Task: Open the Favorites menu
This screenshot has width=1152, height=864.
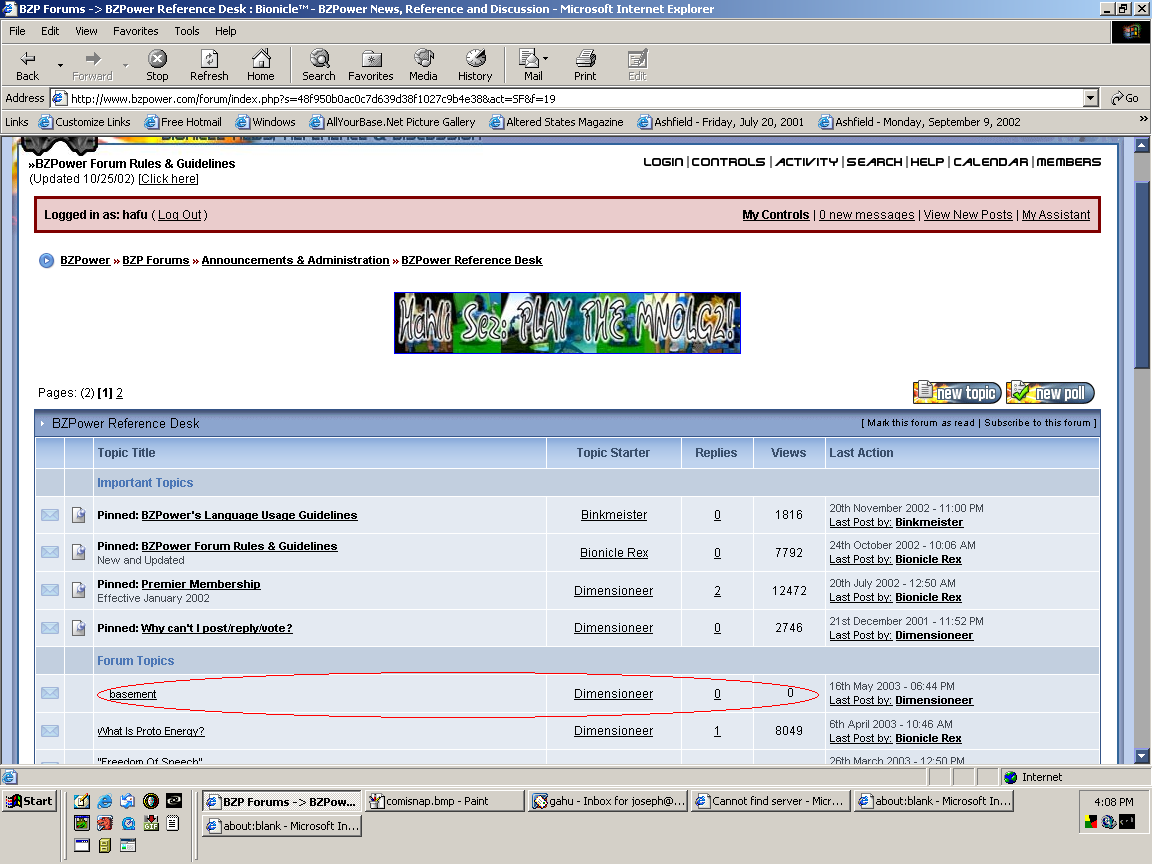Action: pos(135,31)
